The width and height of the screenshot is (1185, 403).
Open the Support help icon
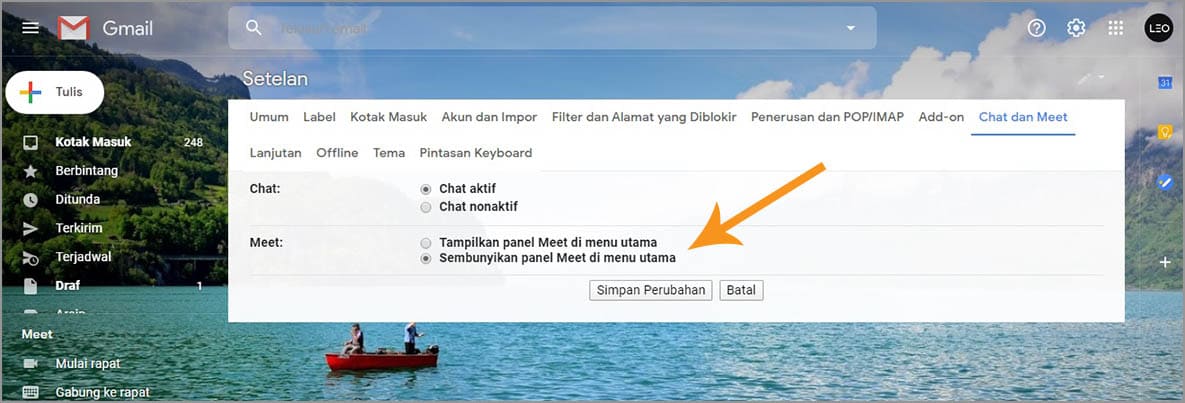(1037, 28)
